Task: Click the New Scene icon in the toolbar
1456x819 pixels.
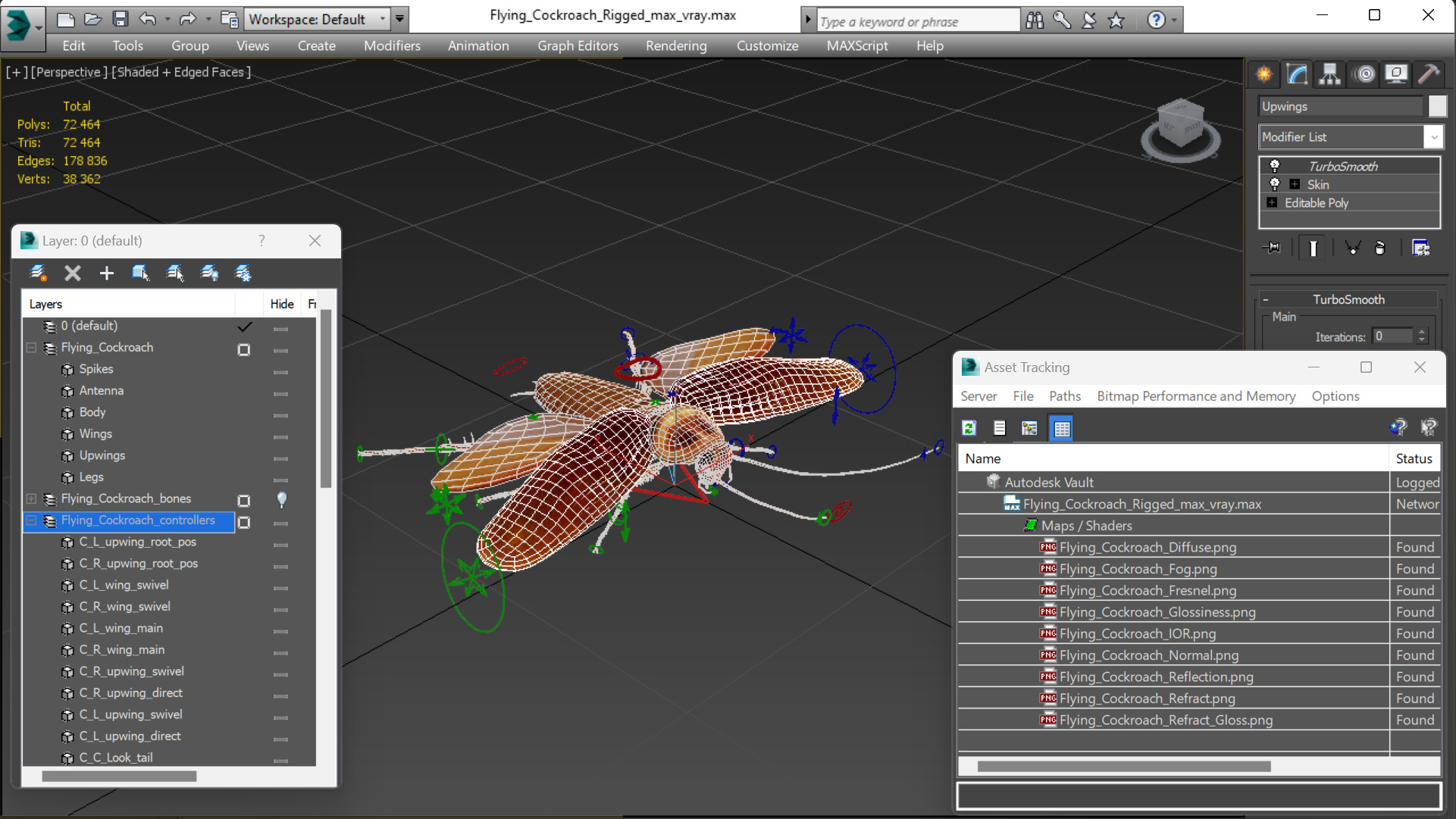Action: [x=66, y=20]
